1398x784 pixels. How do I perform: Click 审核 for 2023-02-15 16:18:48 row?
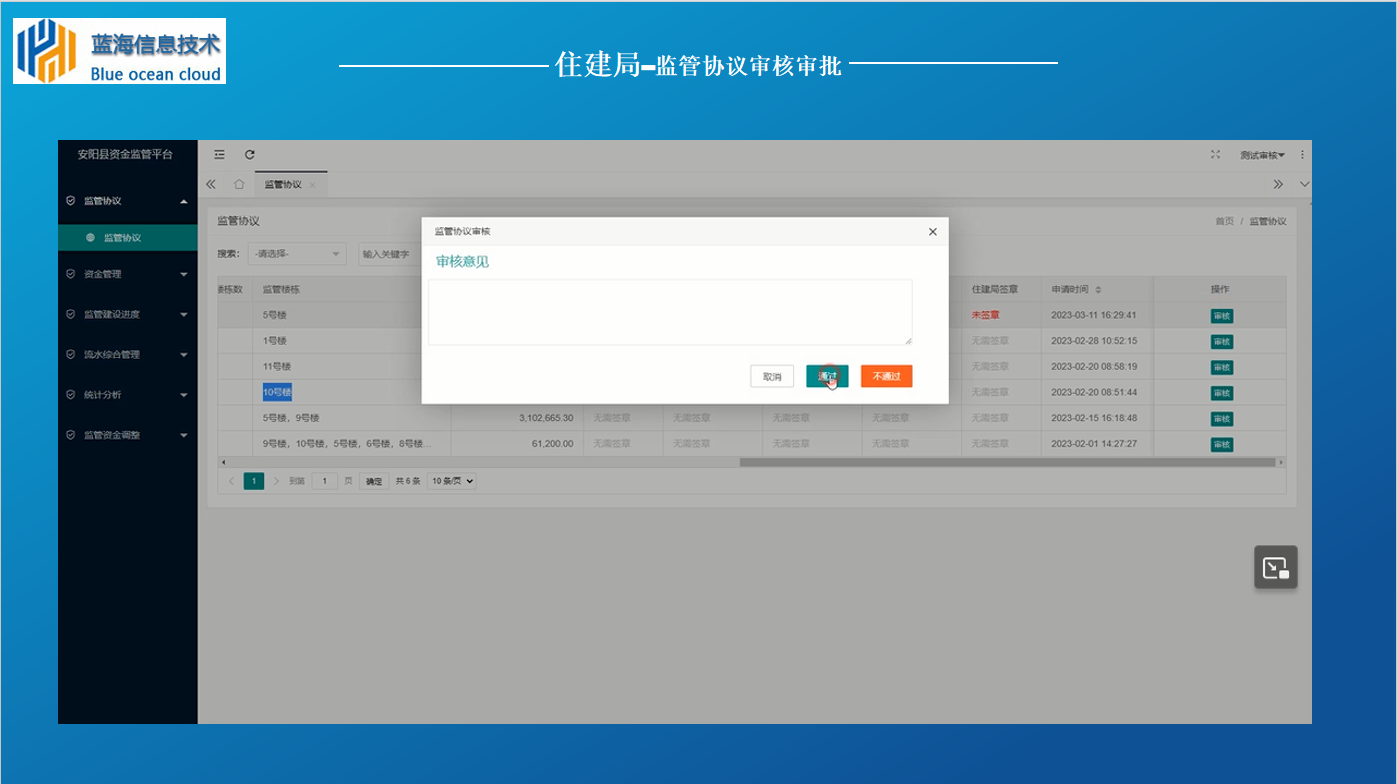(x=1221, y=418)
